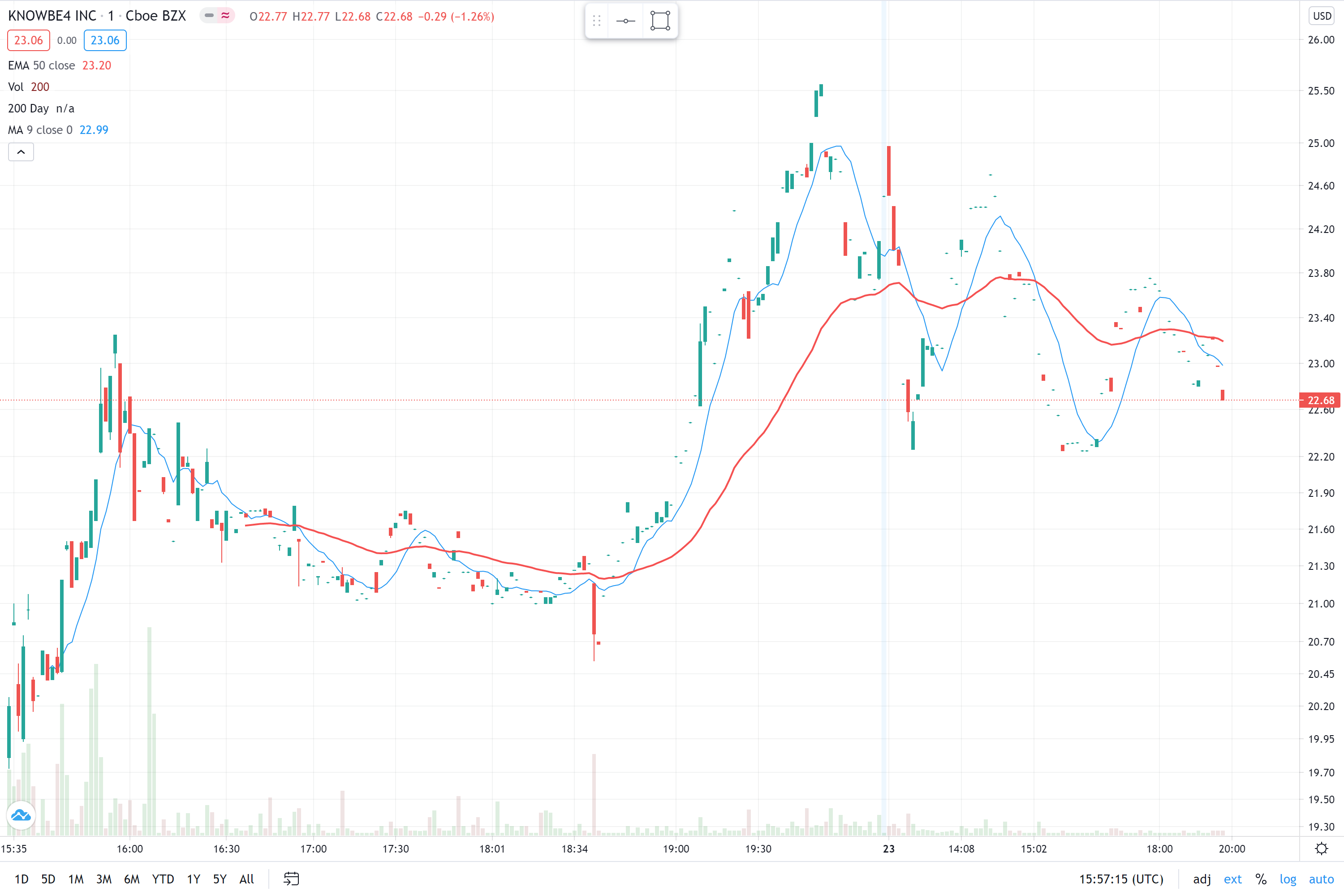Viewport: 1344px width, 896px height.
Task: Select the horizontal line drawing tool
Action: 626,21
